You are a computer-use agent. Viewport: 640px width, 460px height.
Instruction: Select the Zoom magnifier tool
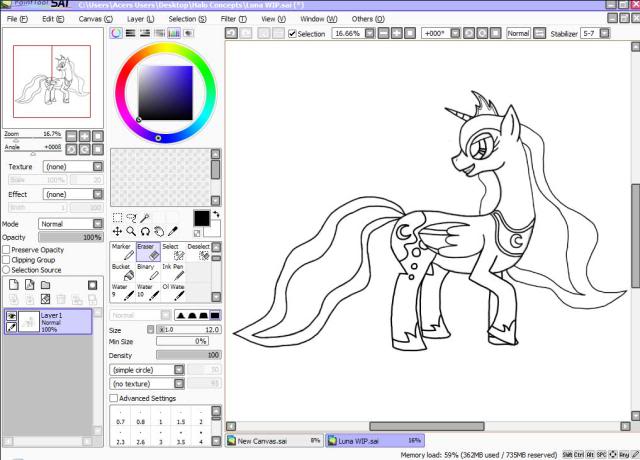131,231
